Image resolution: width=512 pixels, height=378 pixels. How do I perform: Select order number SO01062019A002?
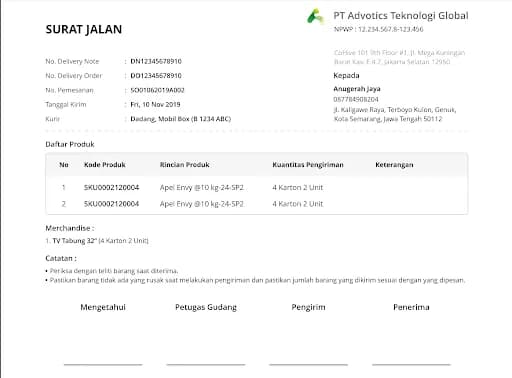click(x=157, y=90)
